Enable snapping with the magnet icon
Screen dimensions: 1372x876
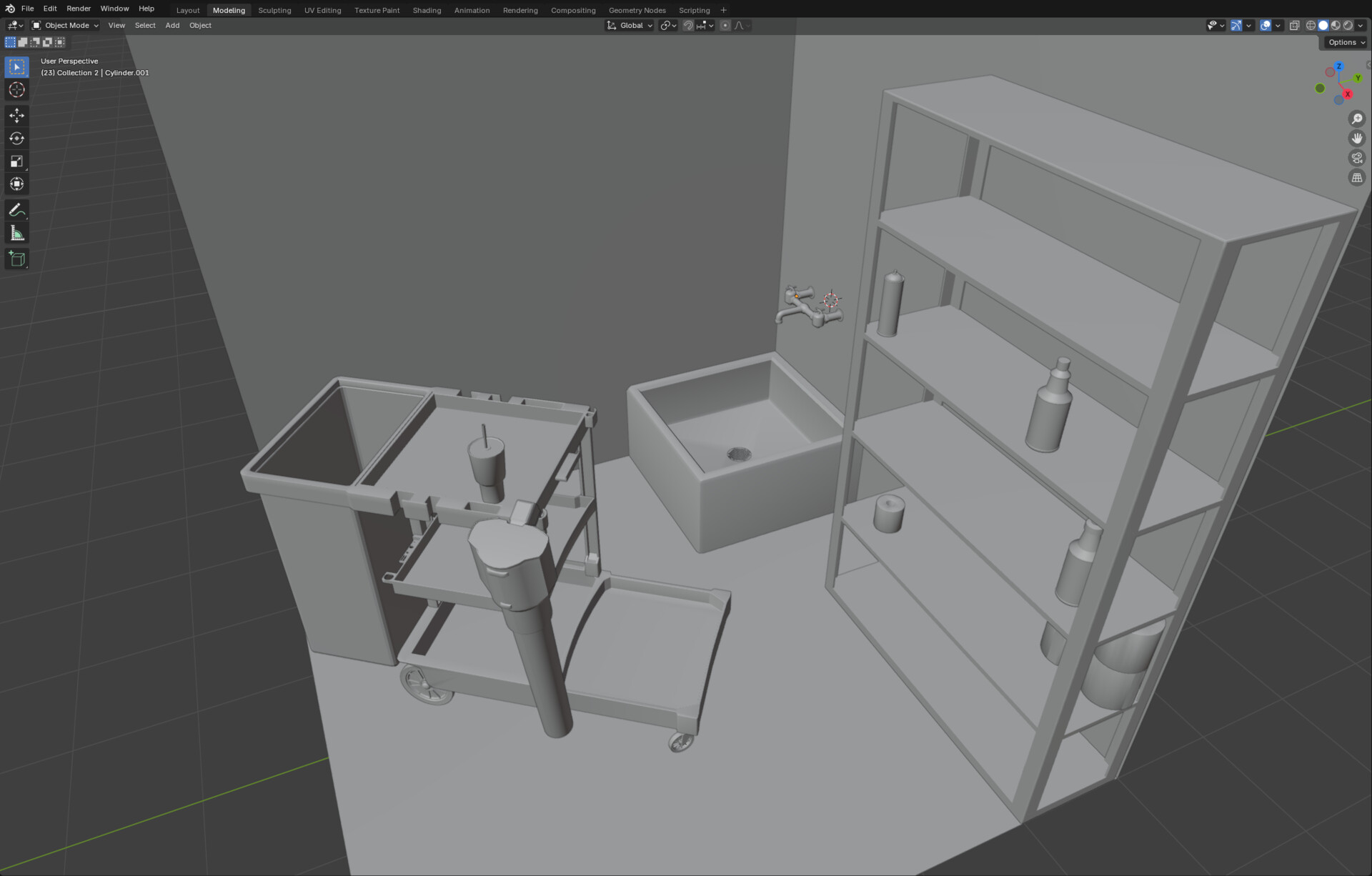click(687, 25)
